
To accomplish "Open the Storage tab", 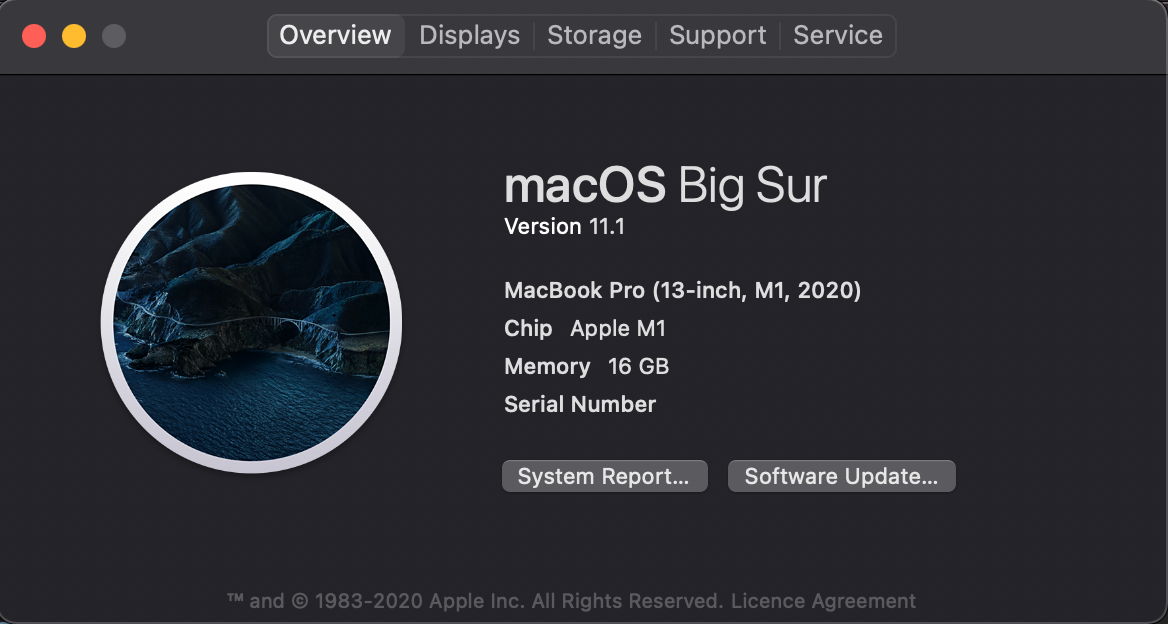I will (594, 35).
